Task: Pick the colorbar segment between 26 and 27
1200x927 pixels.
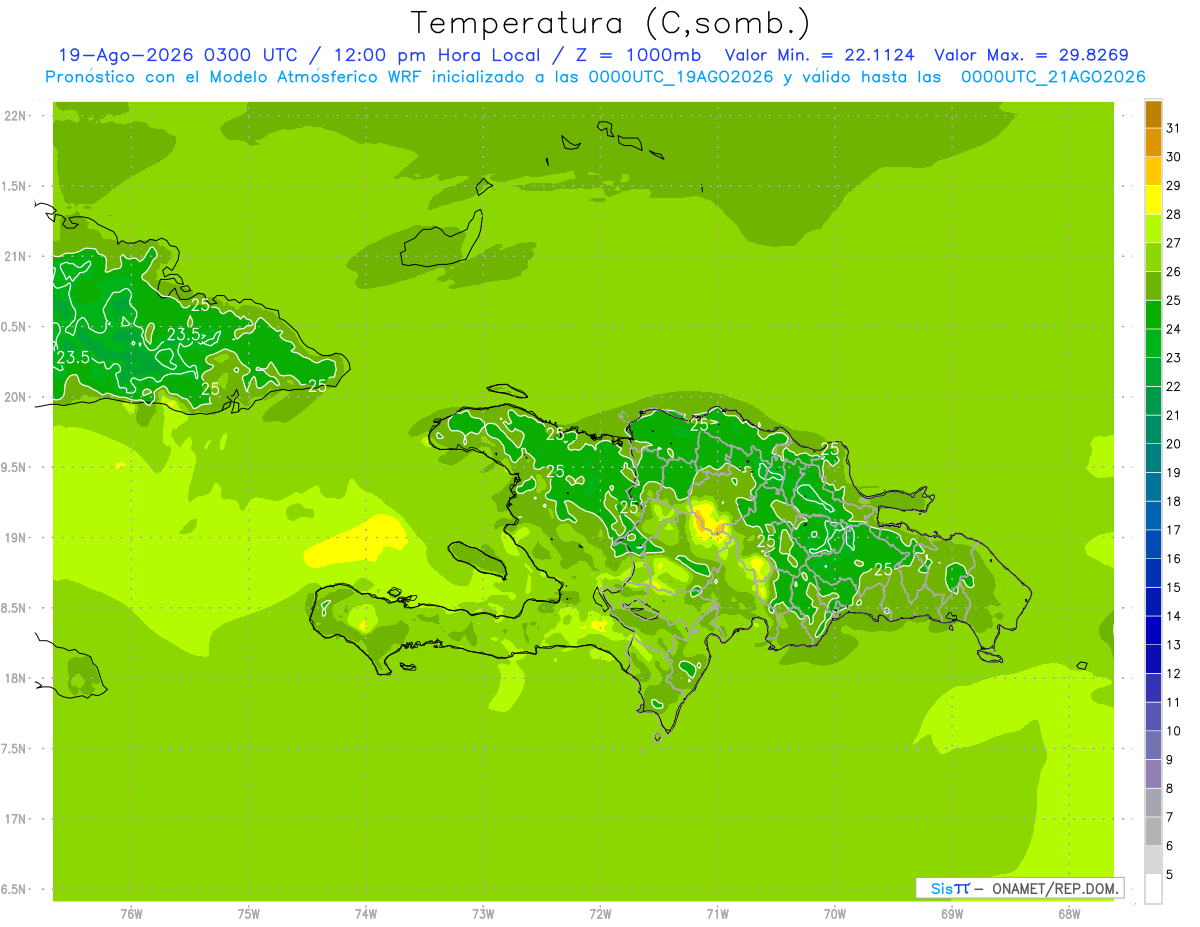Action: pyautogui.click(x=1153, y=258)
